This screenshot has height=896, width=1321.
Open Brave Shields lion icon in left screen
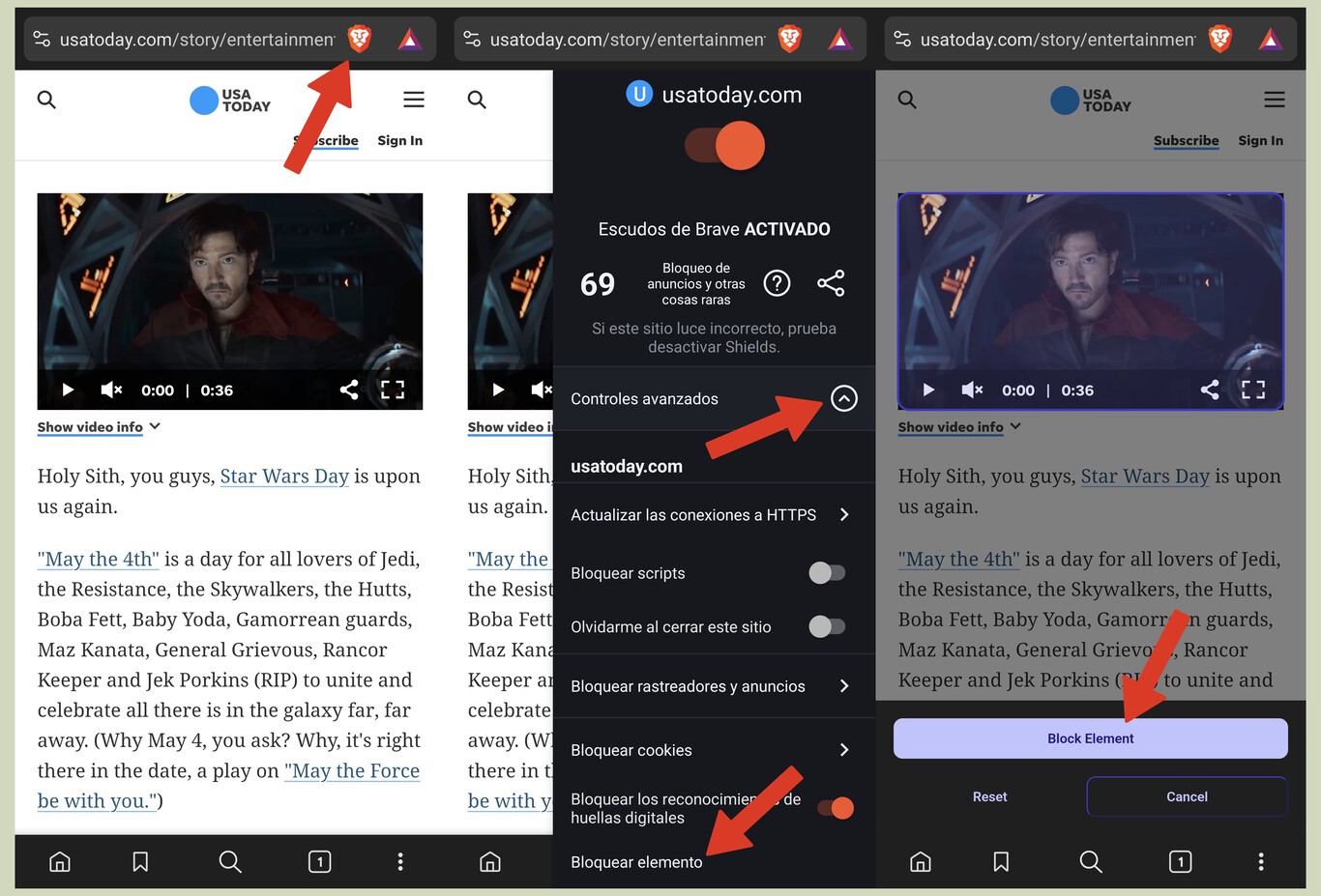click(359, 39)
